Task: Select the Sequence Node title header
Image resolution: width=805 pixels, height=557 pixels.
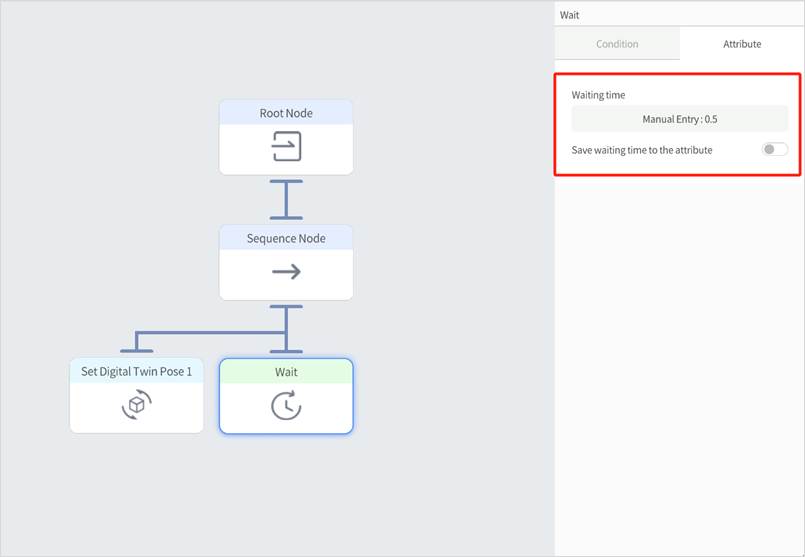Action: pos(286,238)
